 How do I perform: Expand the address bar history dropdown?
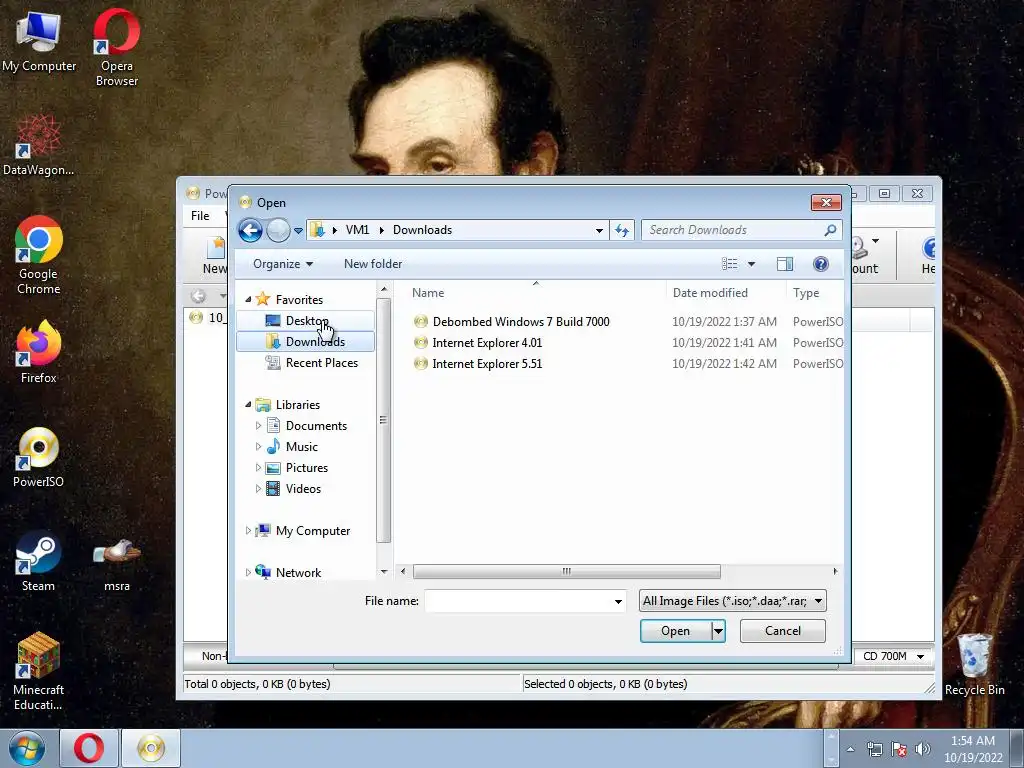click(x=599, y=231)
